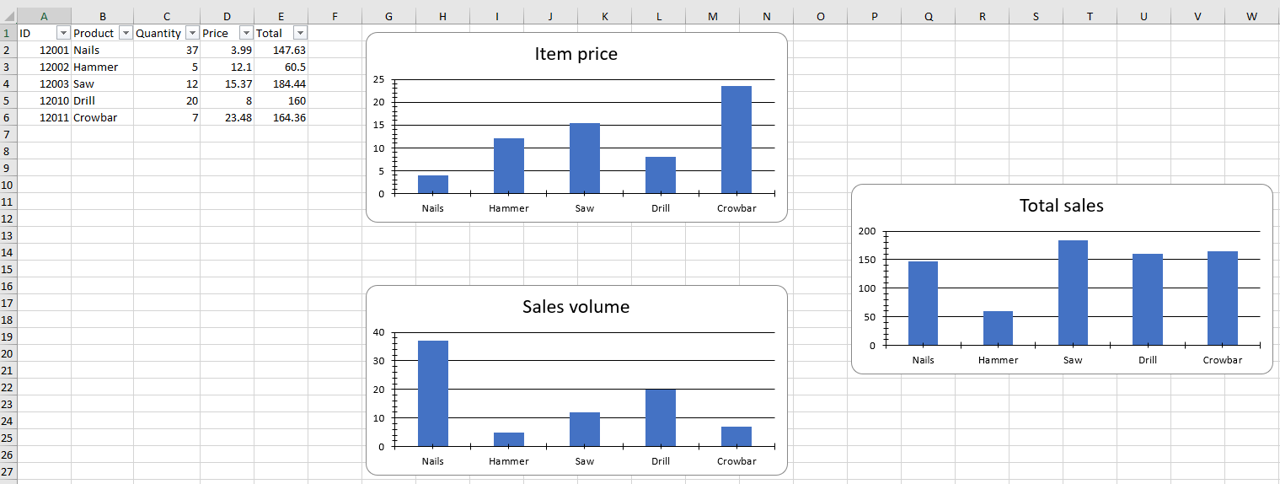Open the ID column filter dropdown

click(x=63, y=33)
